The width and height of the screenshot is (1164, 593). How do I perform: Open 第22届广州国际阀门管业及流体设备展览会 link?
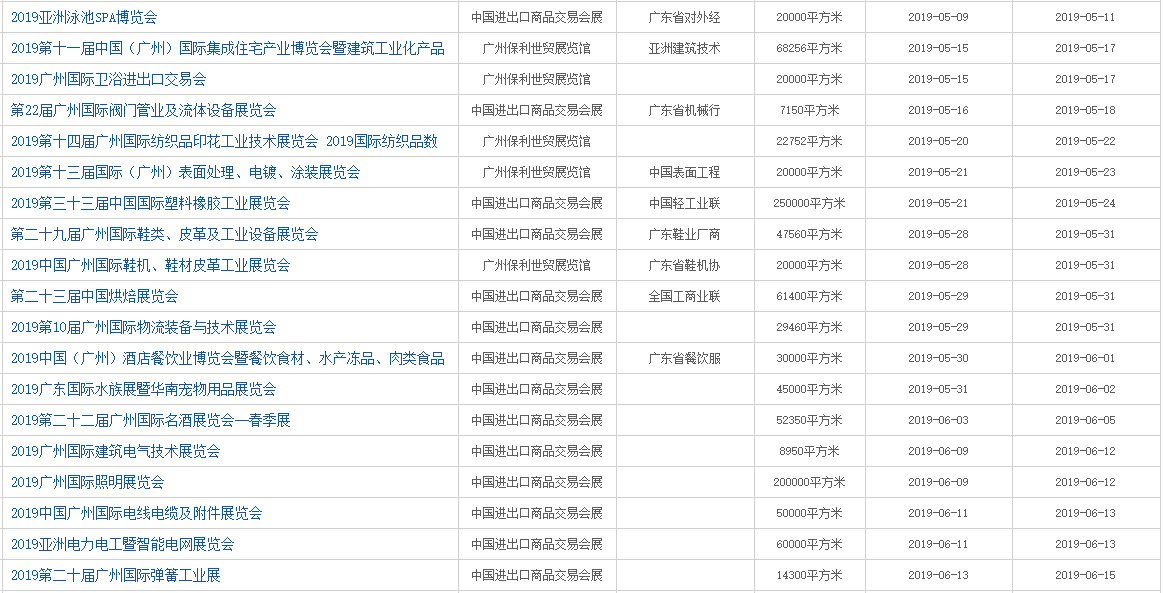(x=143, y=111)
